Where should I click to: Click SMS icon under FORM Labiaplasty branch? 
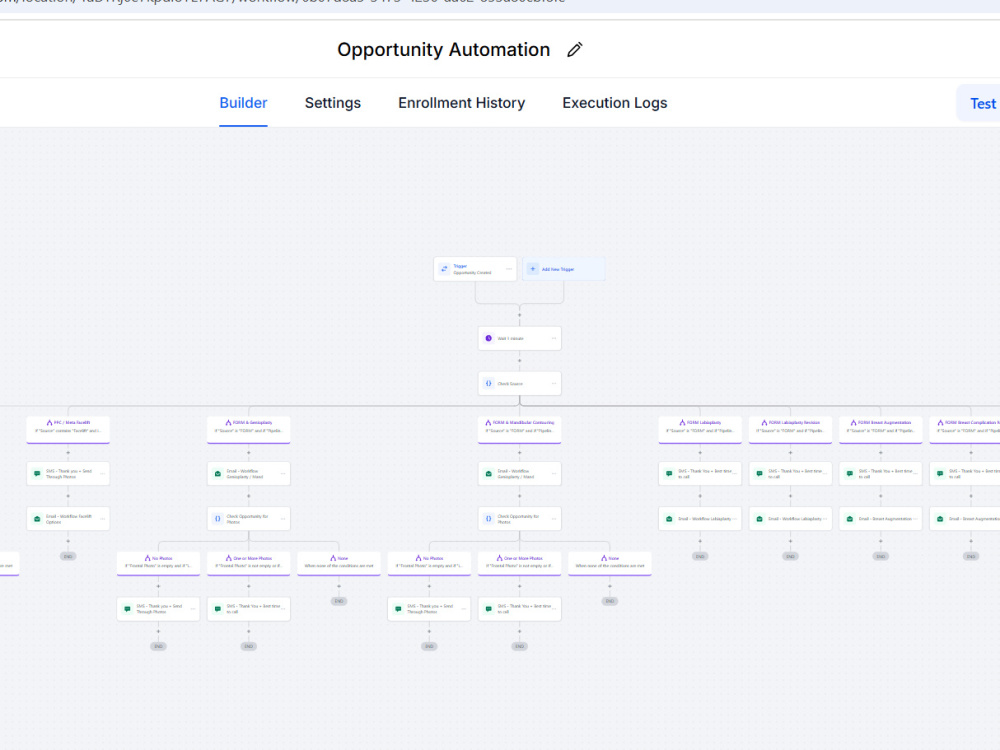[x=669, y=474]
